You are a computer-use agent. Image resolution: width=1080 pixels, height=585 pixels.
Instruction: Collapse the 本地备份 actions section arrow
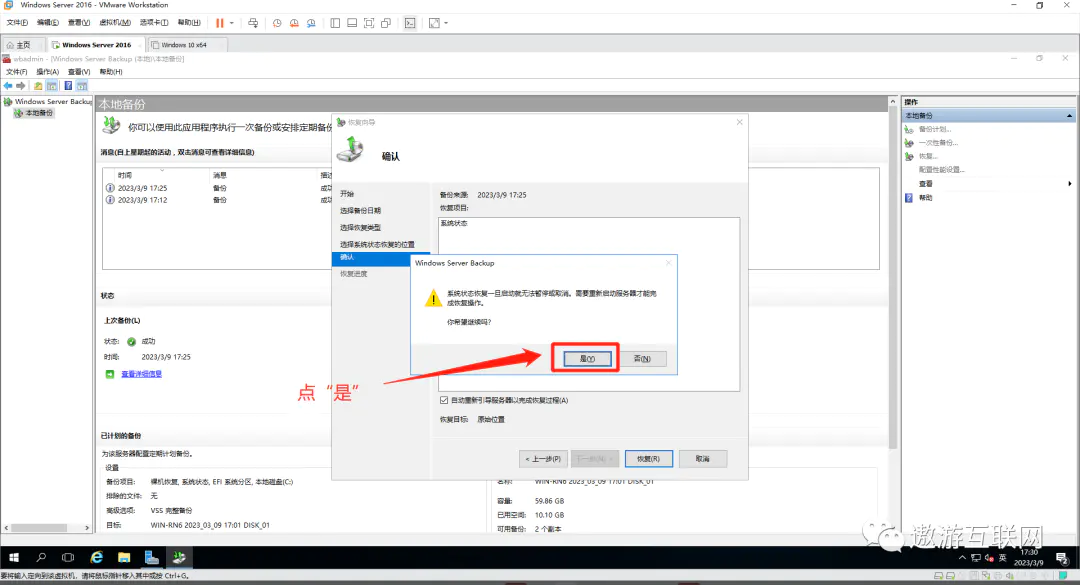pyautogui.click(x=1069, y=116)
